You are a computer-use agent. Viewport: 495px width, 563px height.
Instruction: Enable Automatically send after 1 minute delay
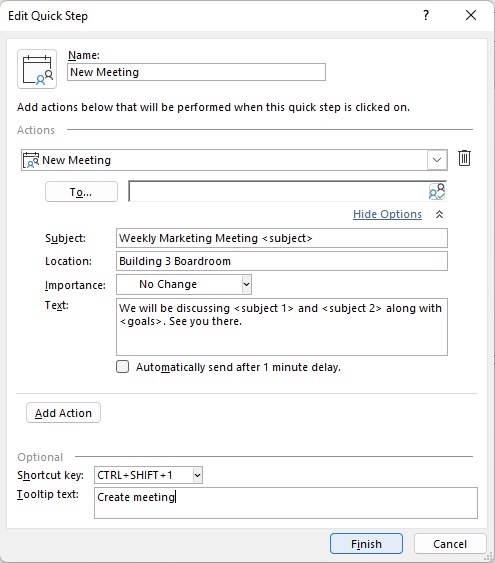[x=122, y=367]
